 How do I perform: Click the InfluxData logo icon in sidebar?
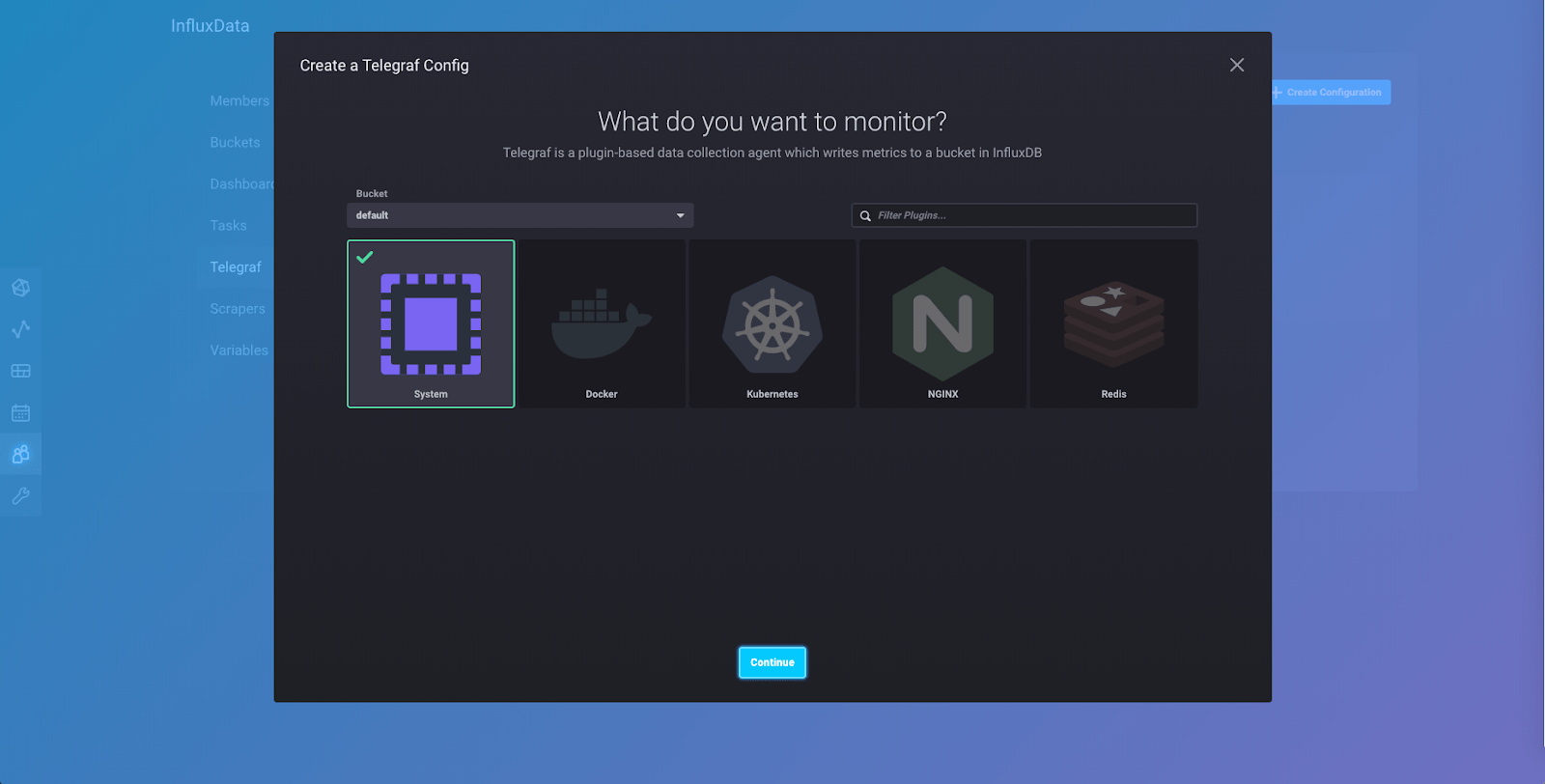pos(20,288)
